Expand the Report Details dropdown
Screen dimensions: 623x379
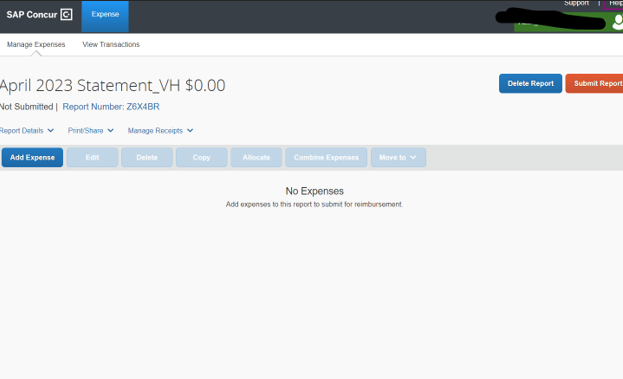(27, 131)
